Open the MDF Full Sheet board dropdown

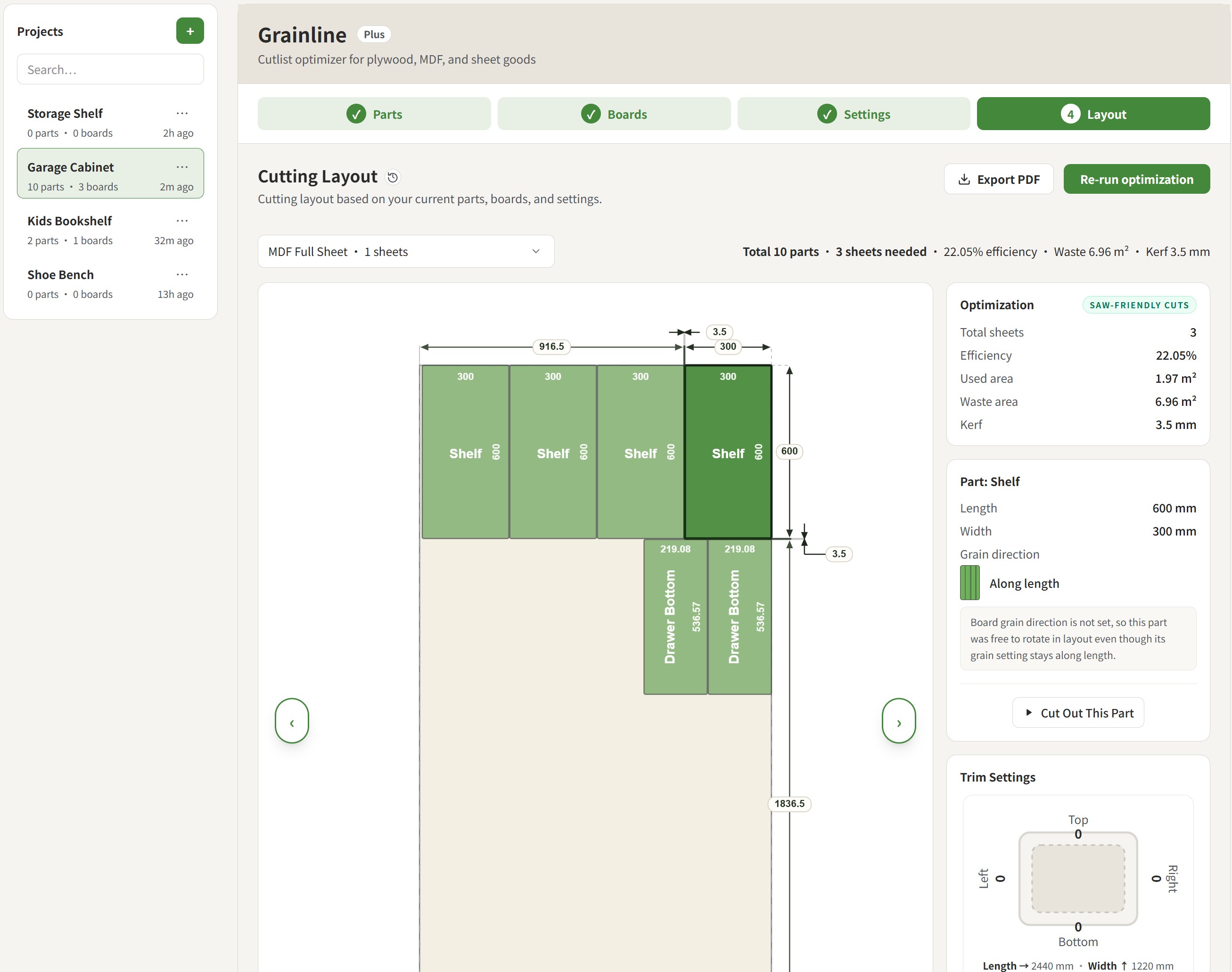point(406,252)
